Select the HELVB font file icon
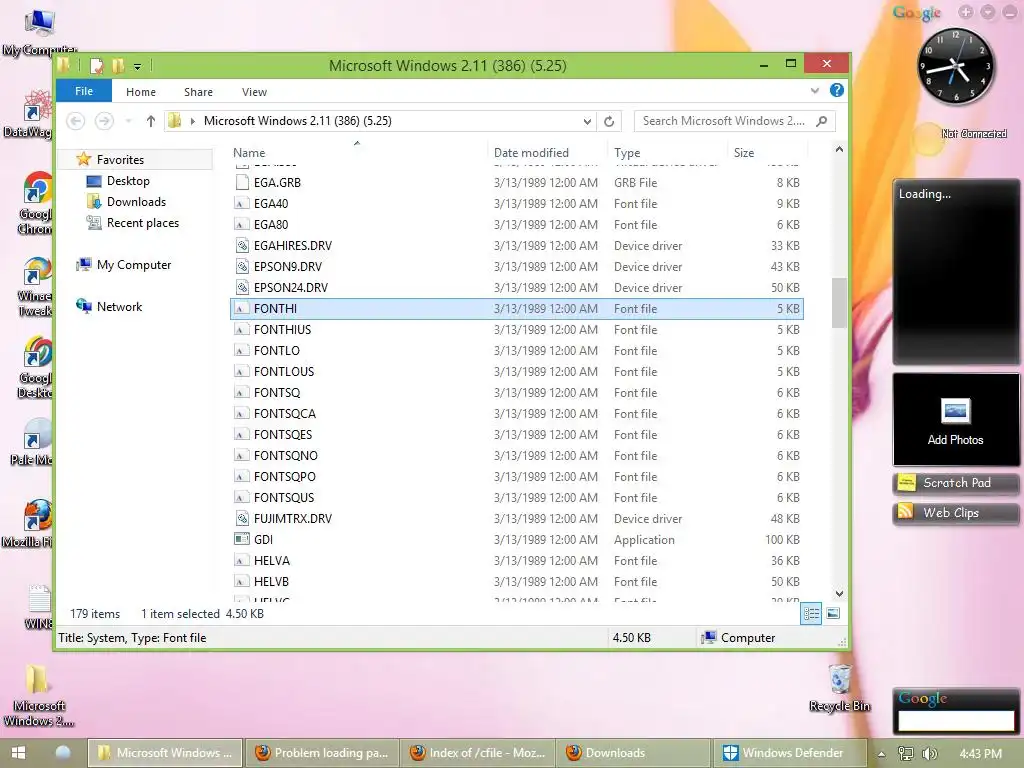 (x=242, y=581)
